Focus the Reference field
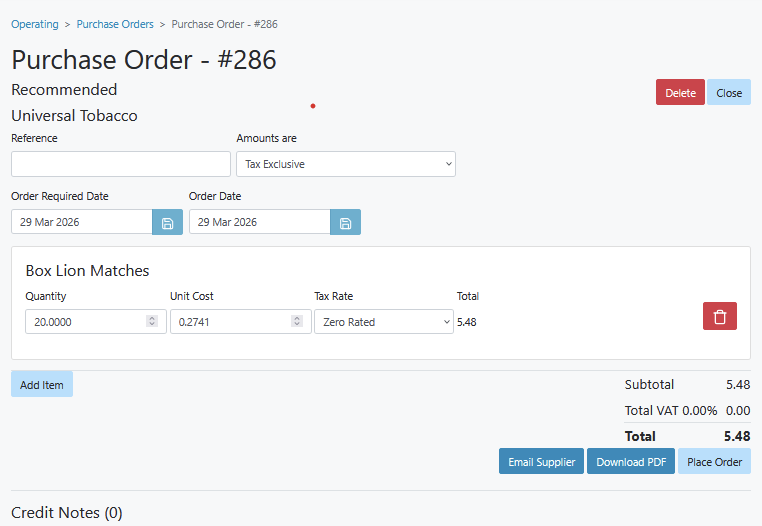The width and height of the screenshot is (762, 526). 121,164
